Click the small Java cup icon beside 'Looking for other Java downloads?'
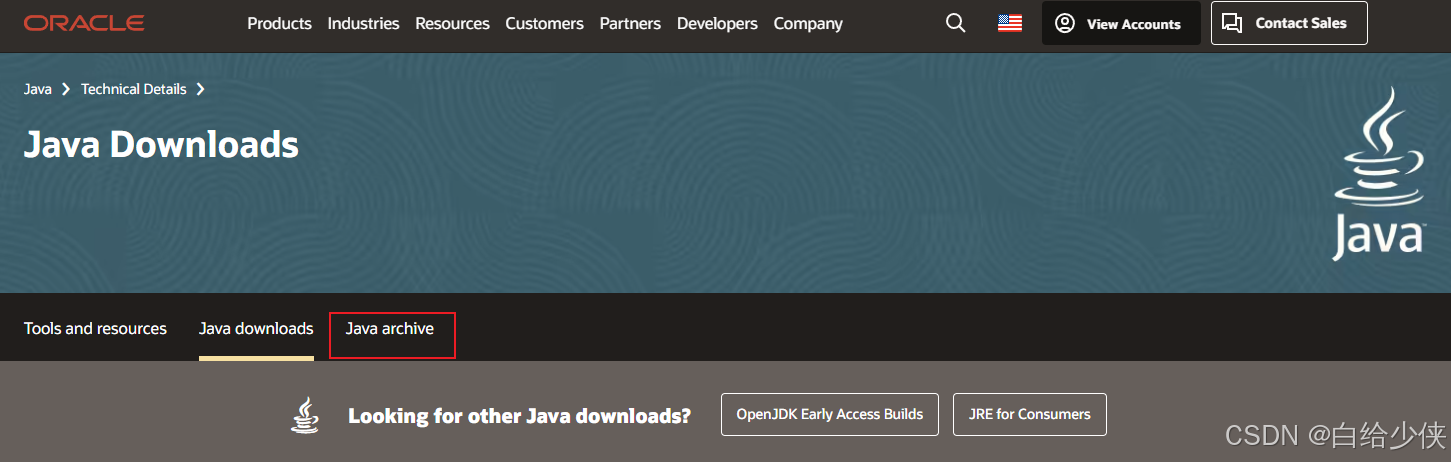This screenshot has height=462, width=1451. (x=305, y=415)
